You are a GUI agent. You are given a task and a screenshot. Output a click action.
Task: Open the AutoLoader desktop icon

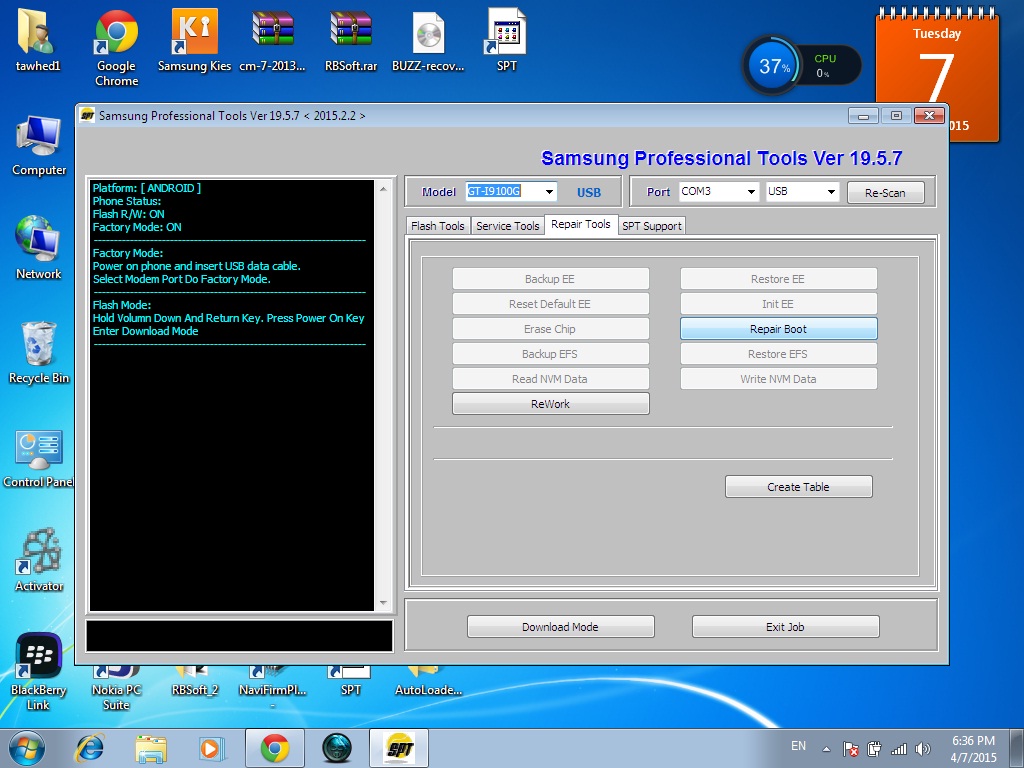pyautogui.click(x=428, y=682)
